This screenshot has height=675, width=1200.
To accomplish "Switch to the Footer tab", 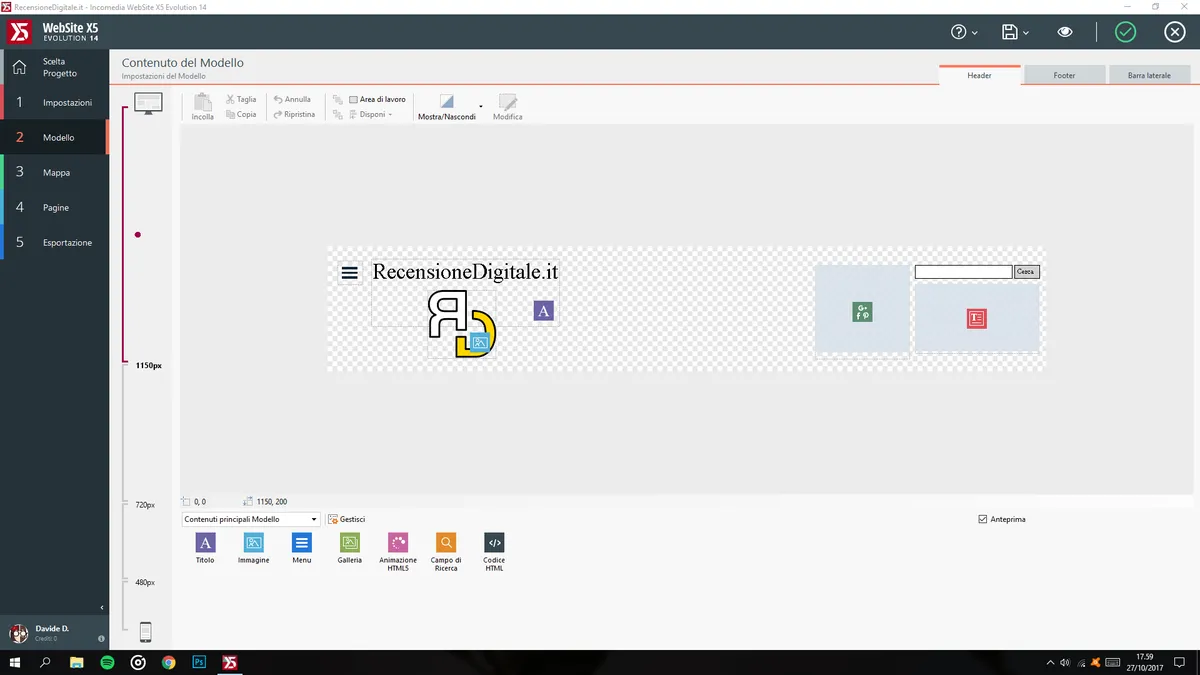I will click(1064, 75).
